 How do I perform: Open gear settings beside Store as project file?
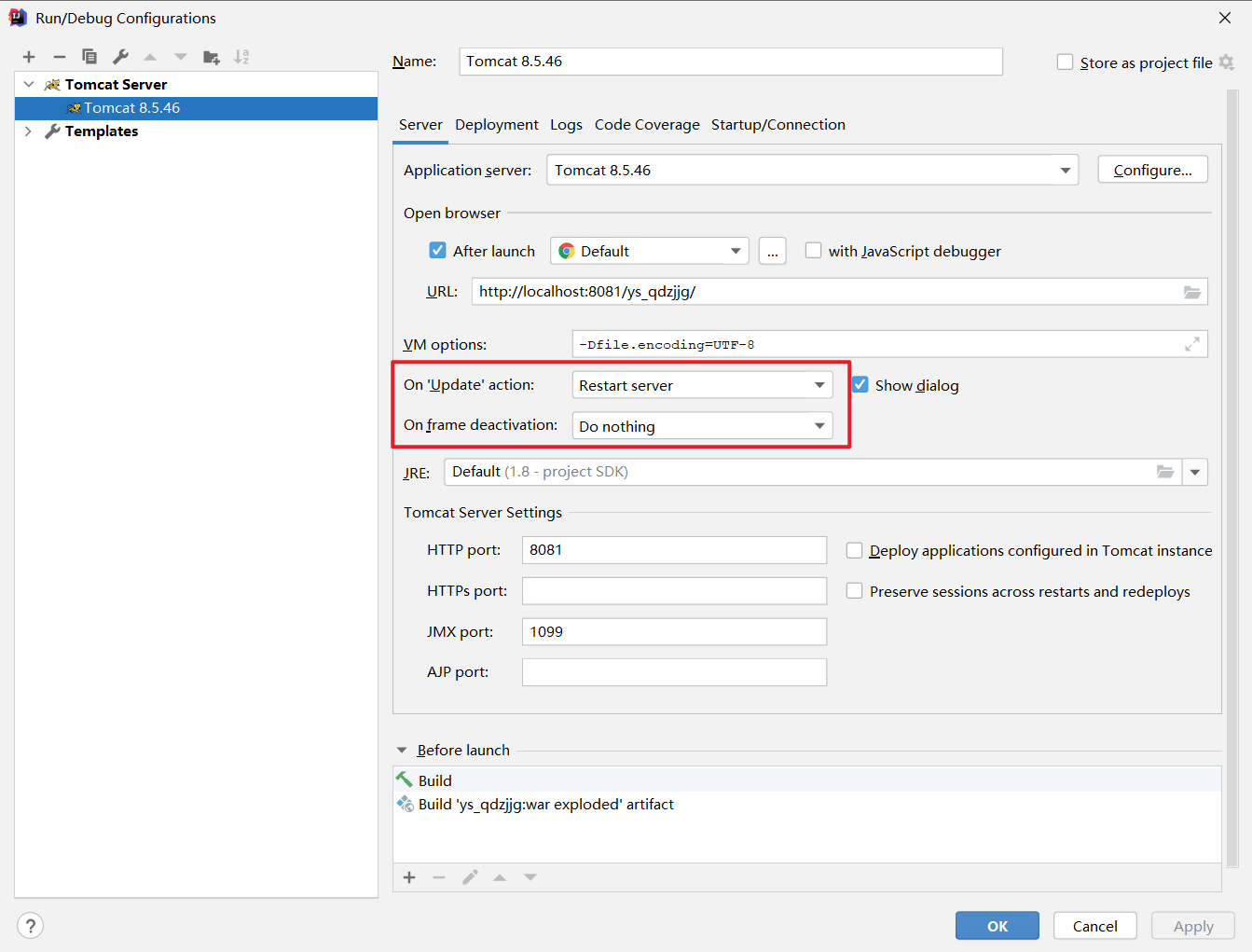(x=1227, y=62)
